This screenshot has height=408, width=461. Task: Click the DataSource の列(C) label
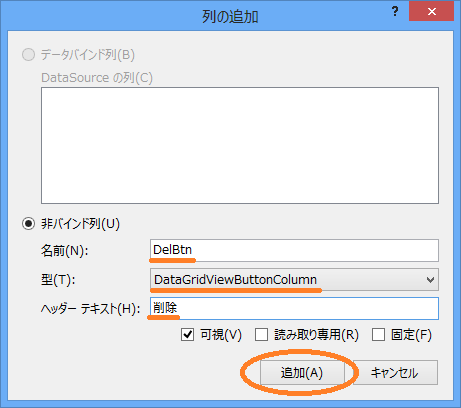pyautogui.click(x=97, y=78)
